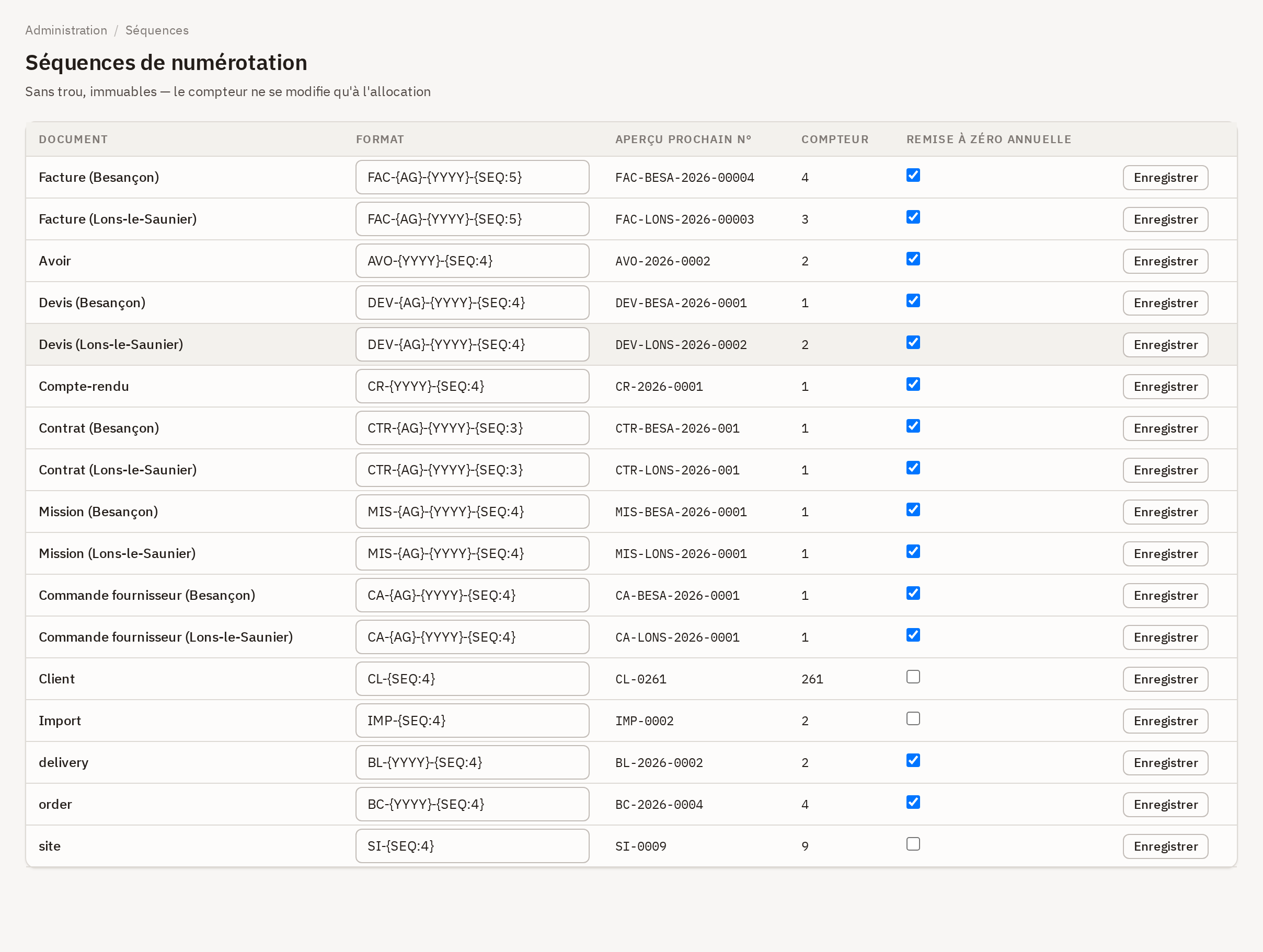
Task: Focus the BC-{YYYY}-{SEQ:4} format field
Action: point(472,805)
